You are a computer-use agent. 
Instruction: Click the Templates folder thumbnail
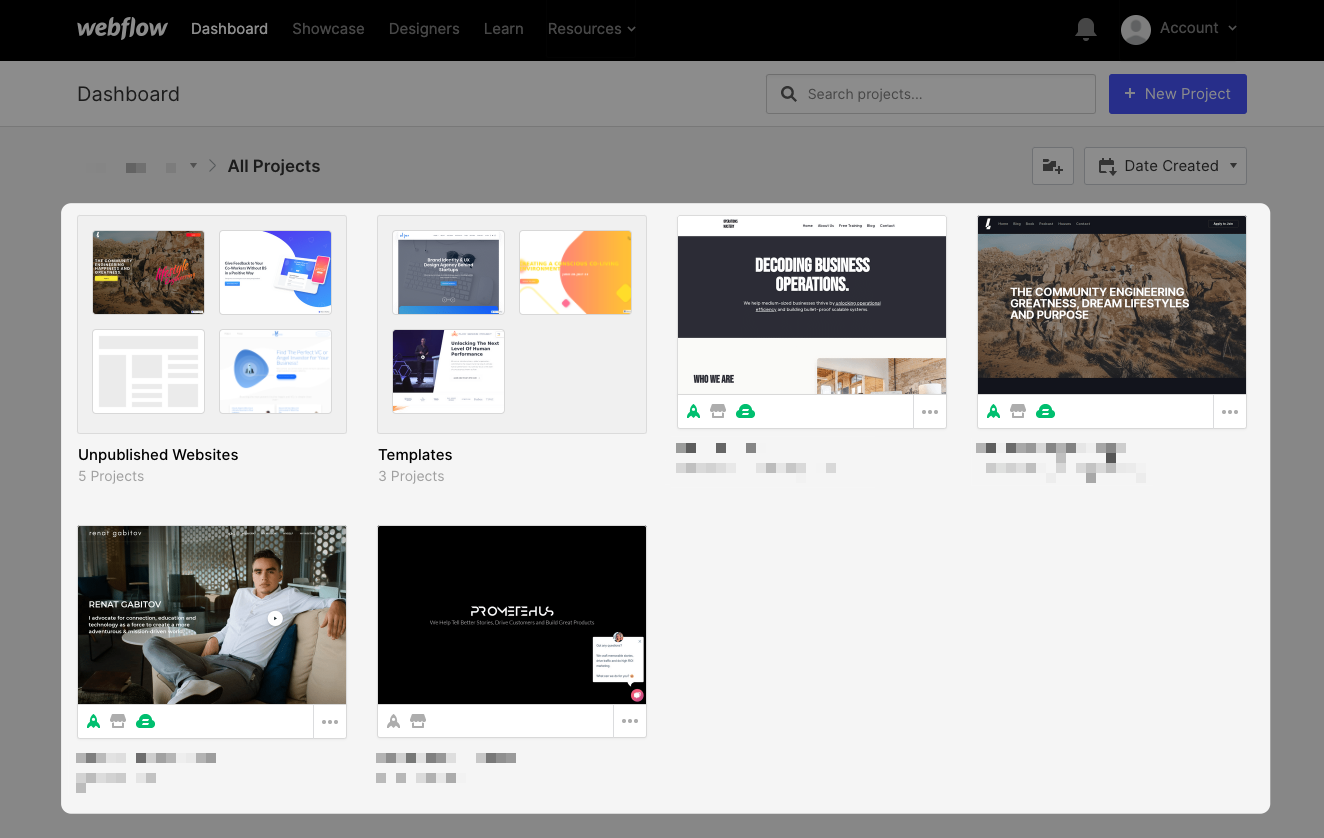(x=511, y=322)
